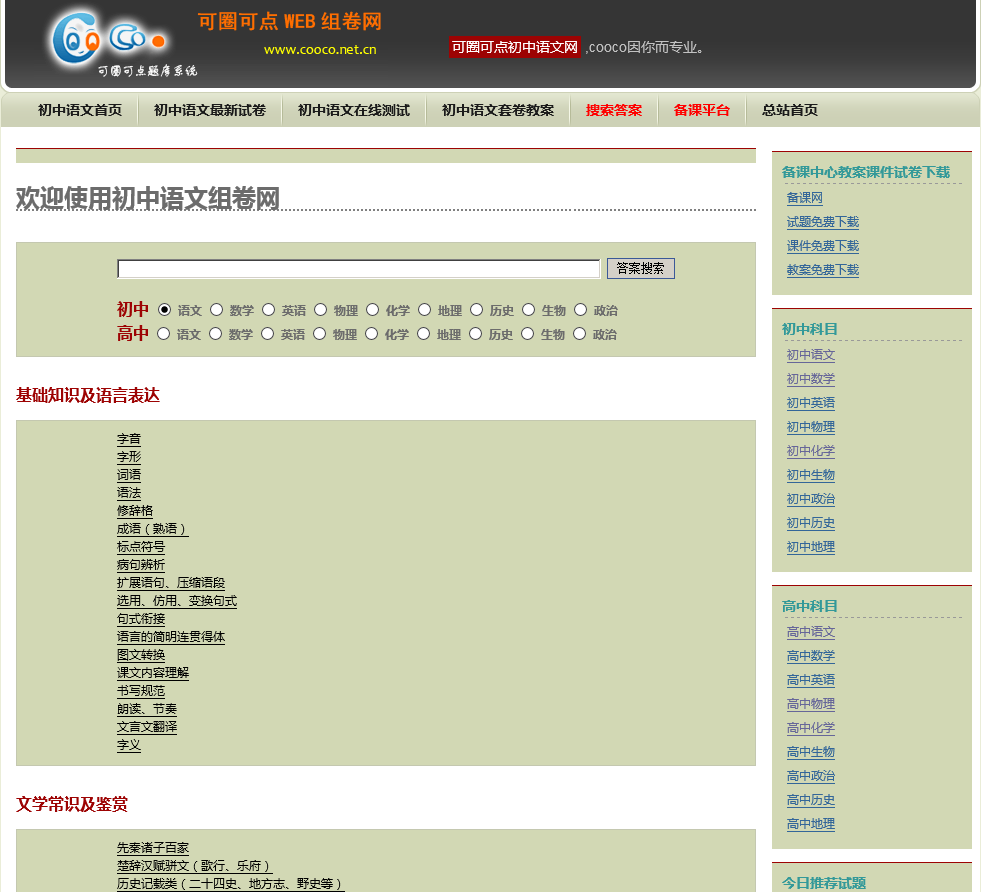Screen dimensions: 981x892
Task: Focus the answer search input field
Action: (358, 269)
